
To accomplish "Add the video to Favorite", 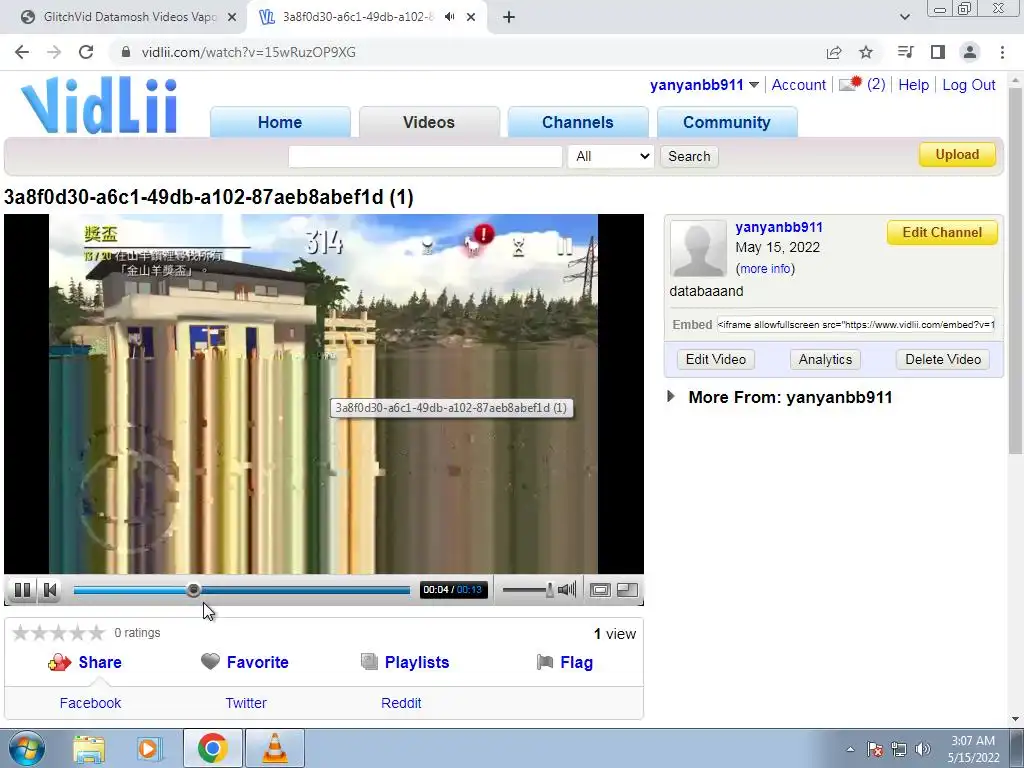I will (245, 662).
